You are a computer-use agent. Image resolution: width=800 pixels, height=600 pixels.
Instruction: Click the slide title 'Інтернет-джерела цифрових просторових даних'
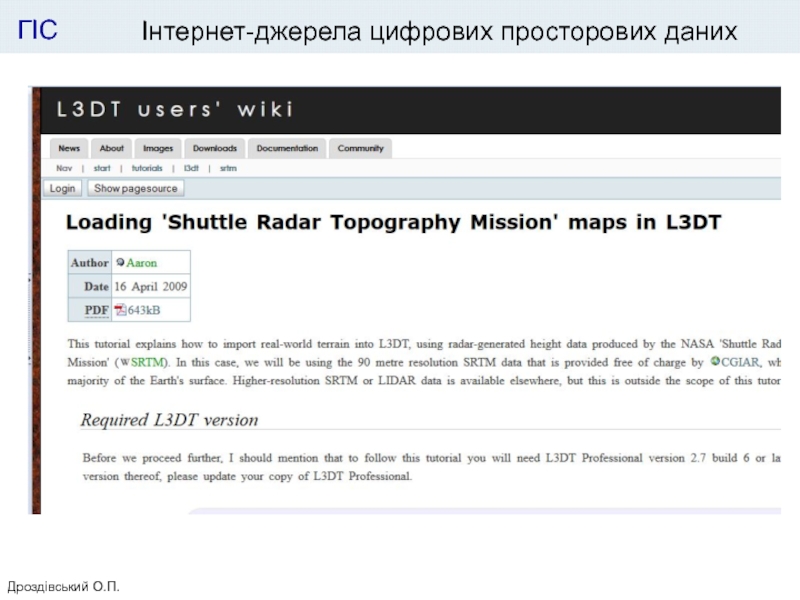pyautogui.click(x=439, y=31)
